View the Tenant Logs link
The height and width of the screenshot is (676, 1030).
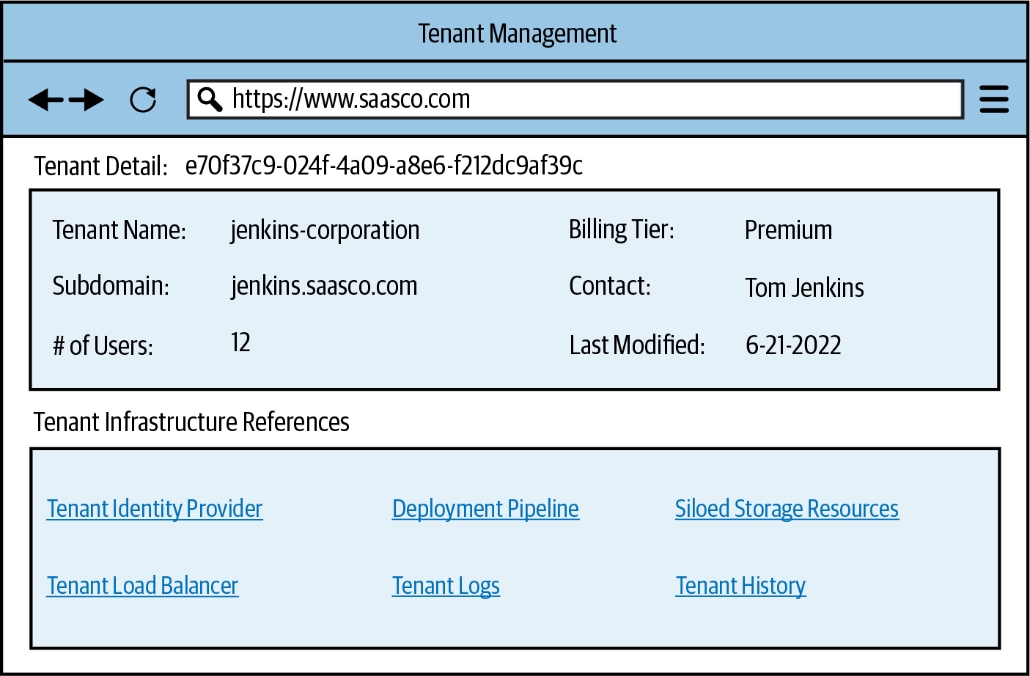click(446, 586)
